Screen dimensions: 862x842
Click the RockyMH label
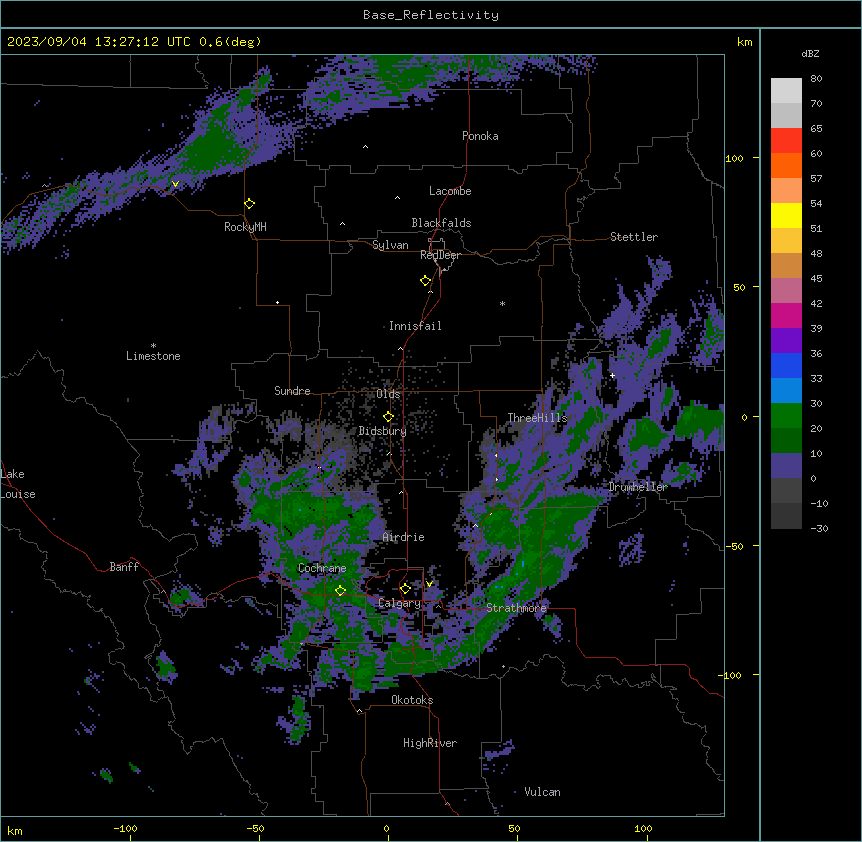pos(245,227)
